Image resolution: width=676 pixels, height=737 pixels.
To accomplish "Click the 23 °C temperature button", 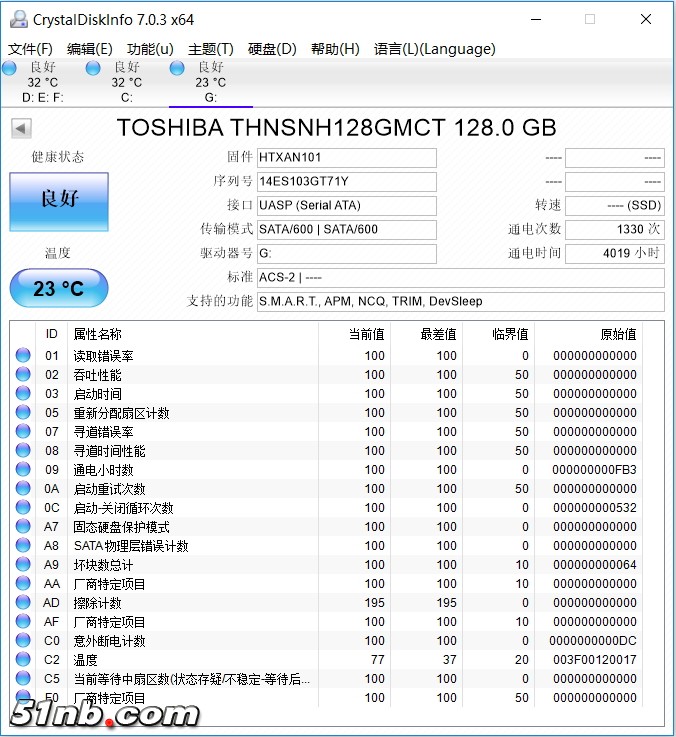I will click(x=59, y=289).
